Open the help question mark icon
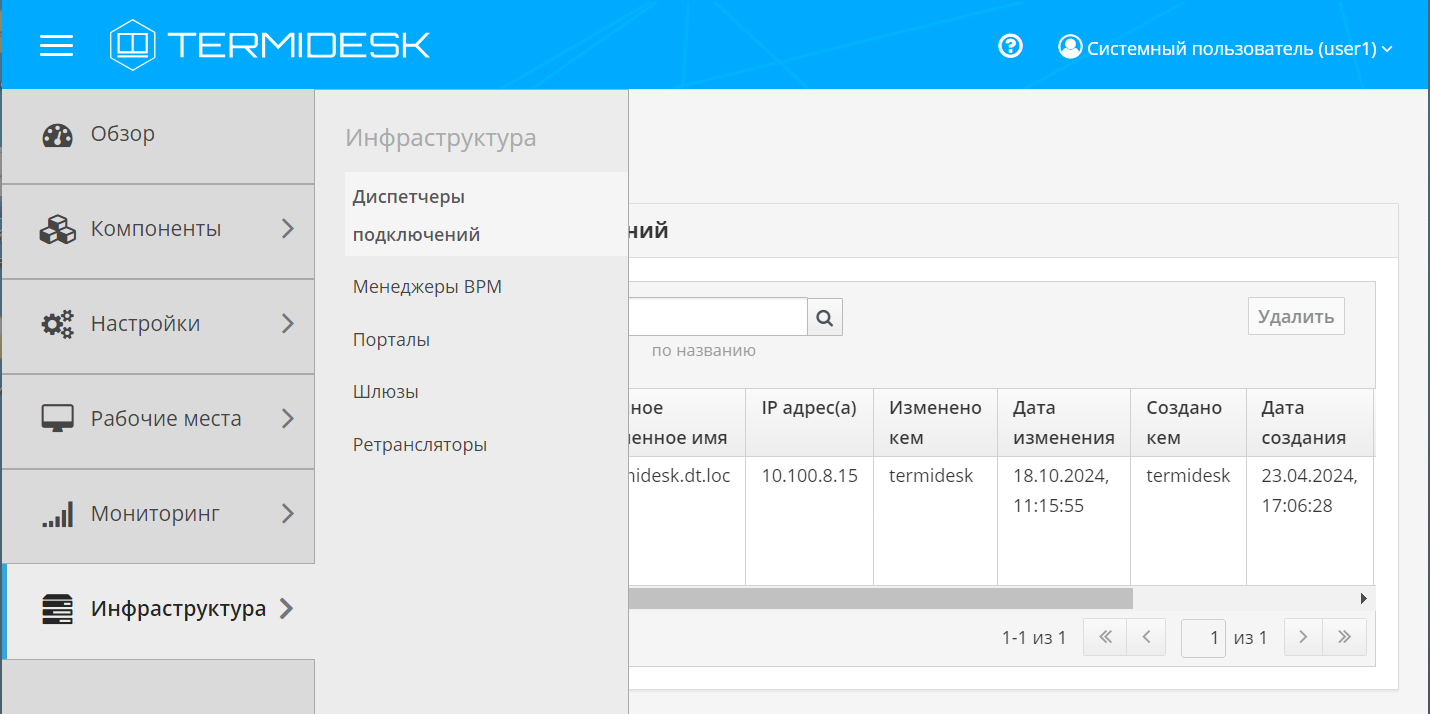 coord(1010,46)
